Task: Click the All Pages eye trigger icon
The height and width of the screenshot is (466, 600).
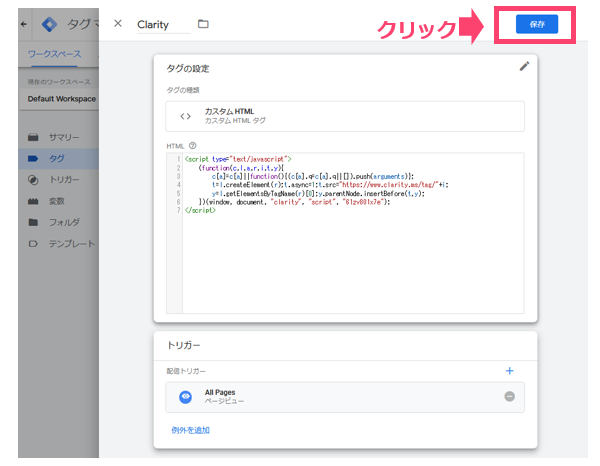Action: click(186, 397)
